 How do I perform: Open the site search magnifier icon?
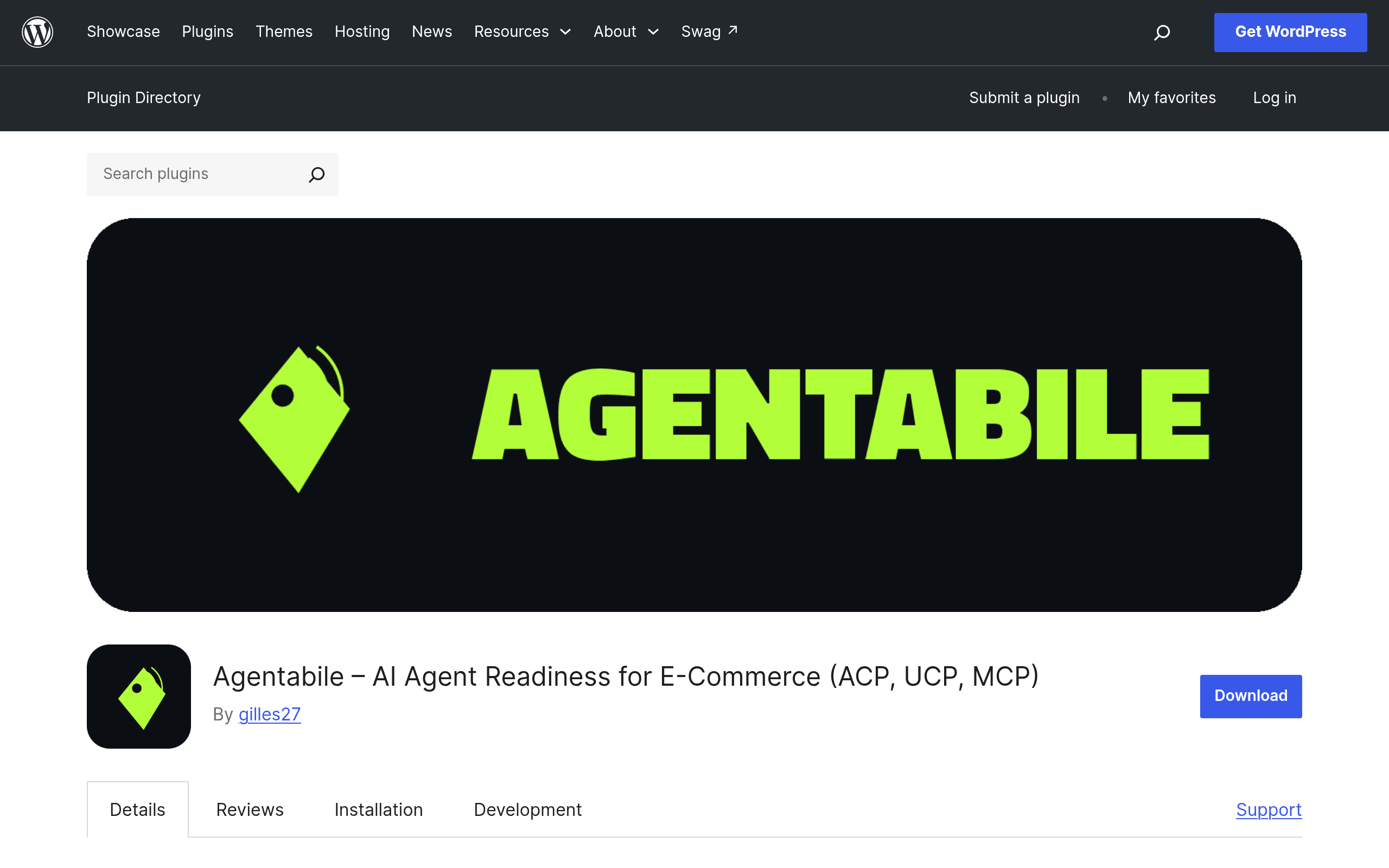pyautogui.click(x=1162, y=32)
